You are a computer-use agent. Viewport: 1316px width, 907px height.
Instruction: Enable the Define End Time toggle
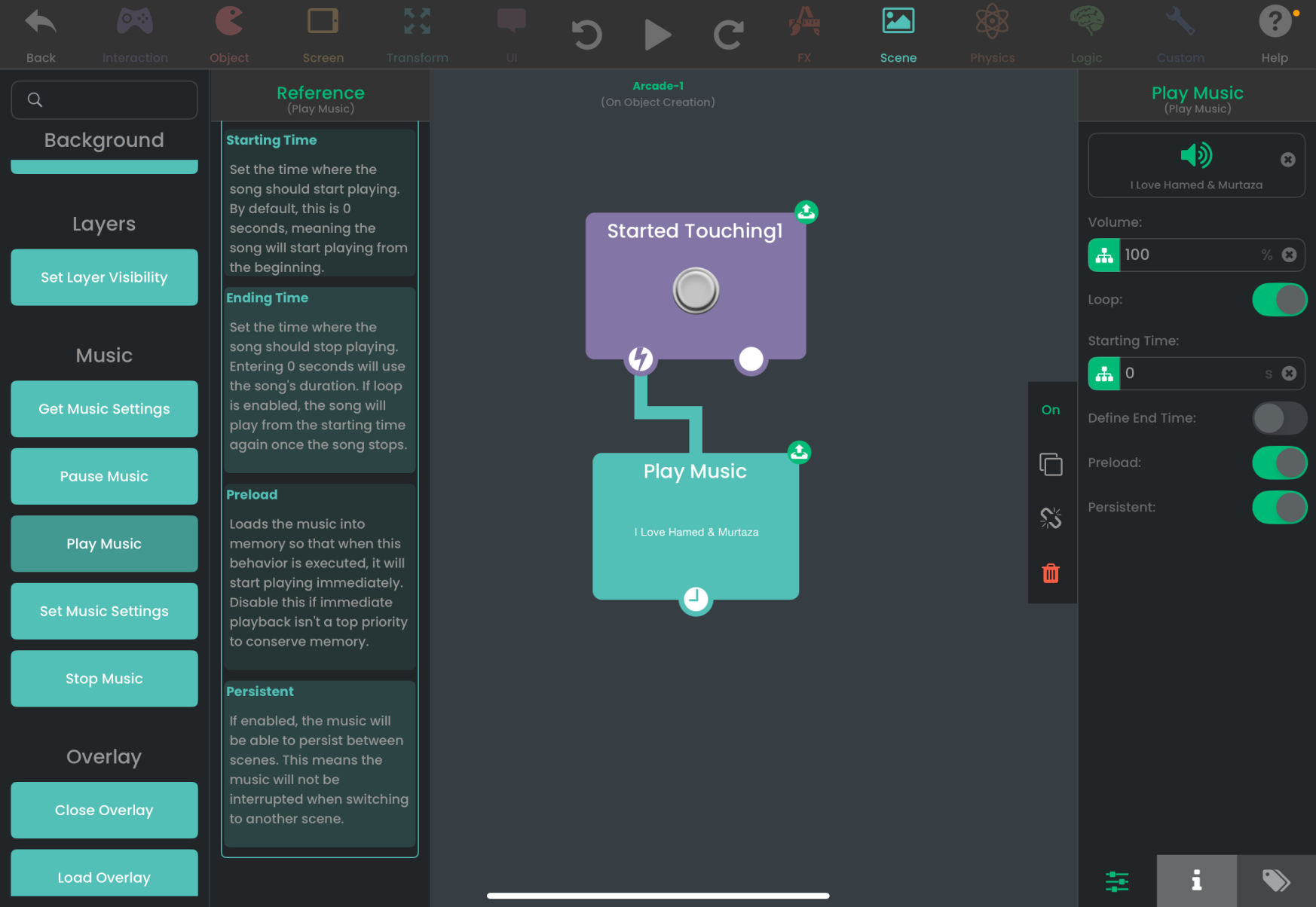[x=1279, y=418]
